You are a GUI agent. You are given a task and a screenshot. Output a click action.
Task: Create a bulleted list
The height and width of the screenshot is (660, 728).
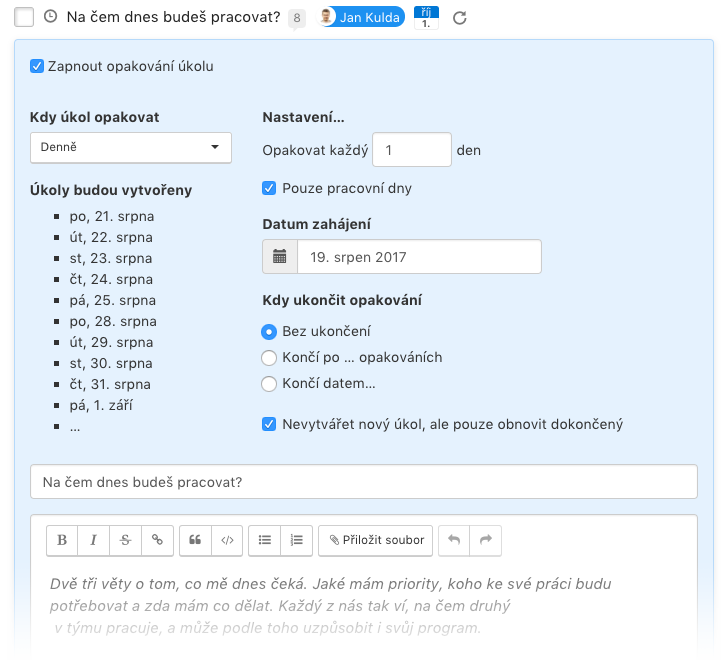(265, 540)
